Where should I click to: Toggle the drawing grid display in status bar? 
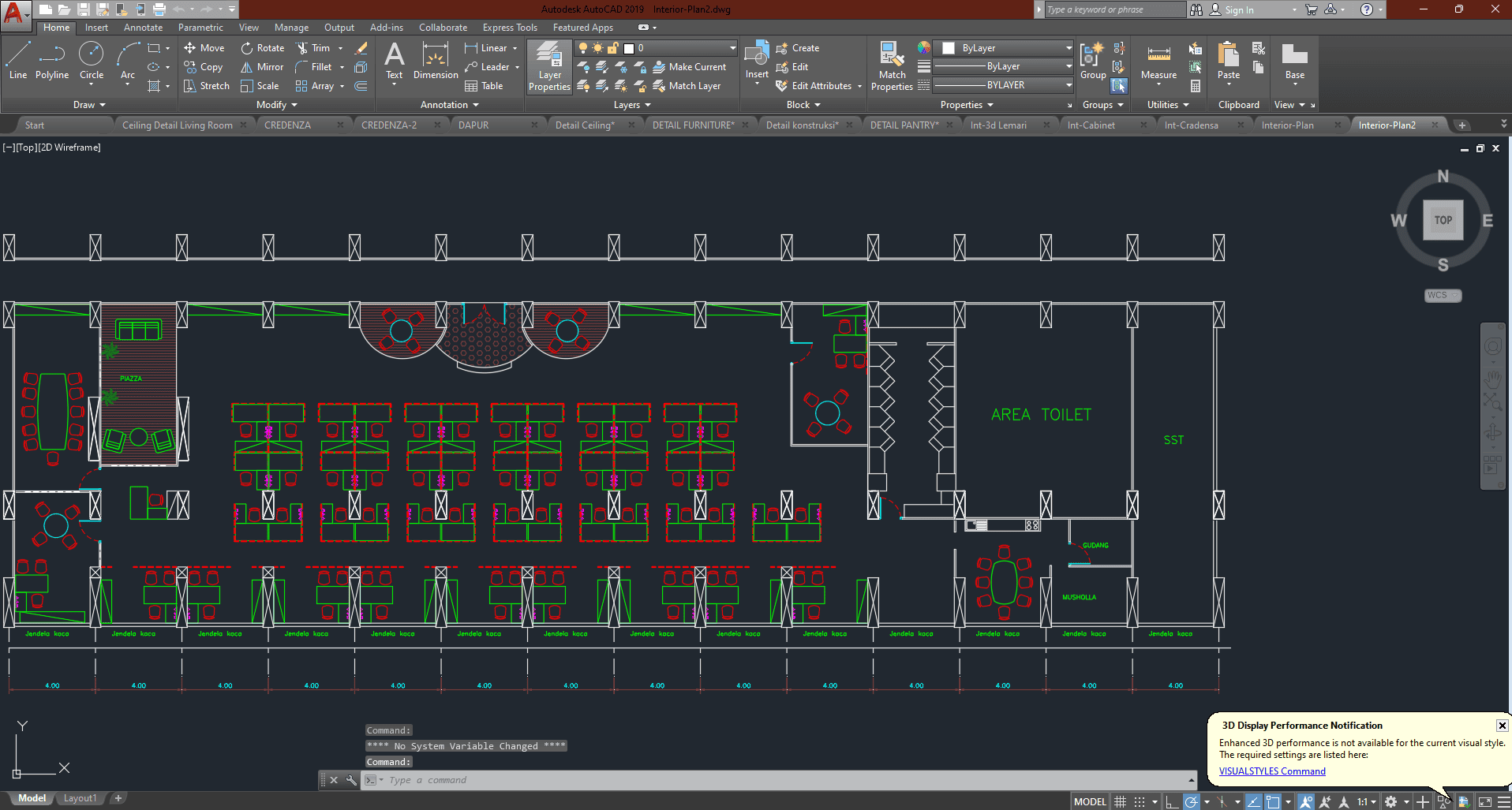point(1120,801)
